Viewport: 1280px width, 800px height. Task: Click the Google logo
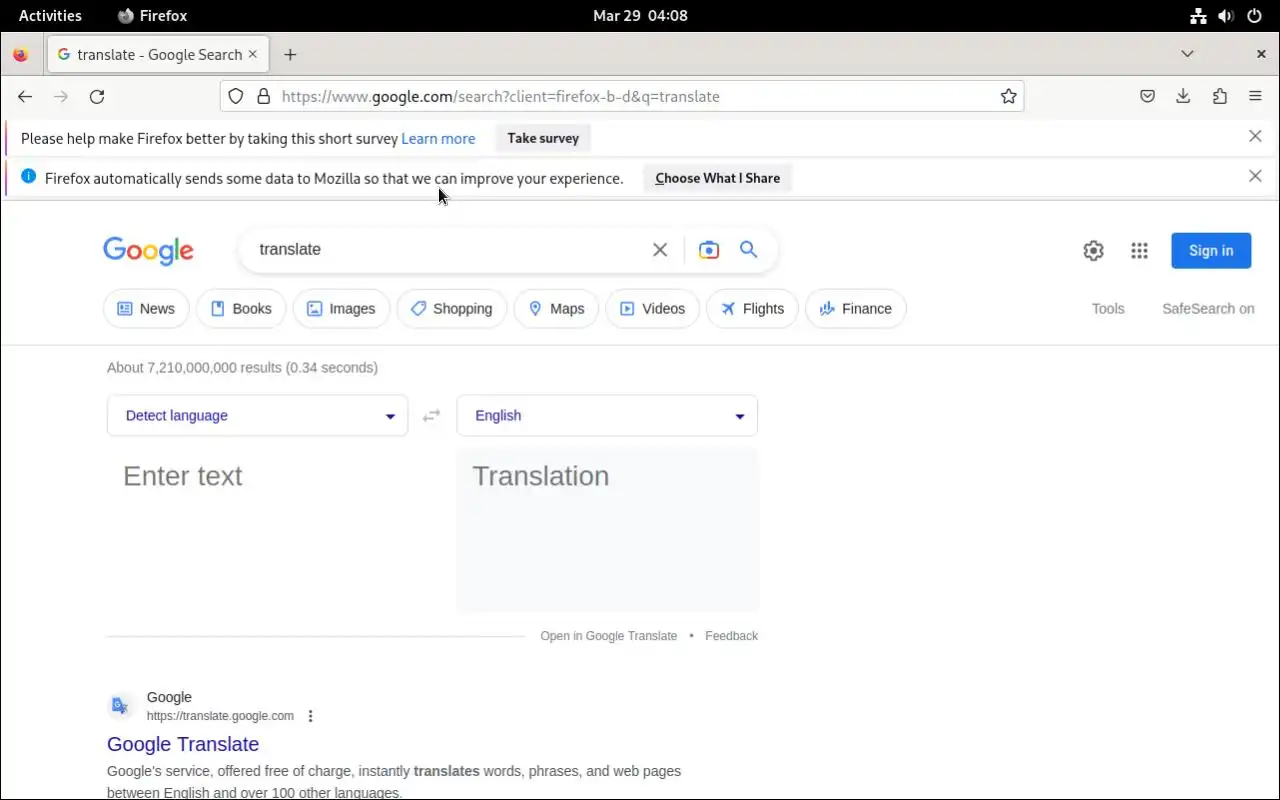pos(148,251)
